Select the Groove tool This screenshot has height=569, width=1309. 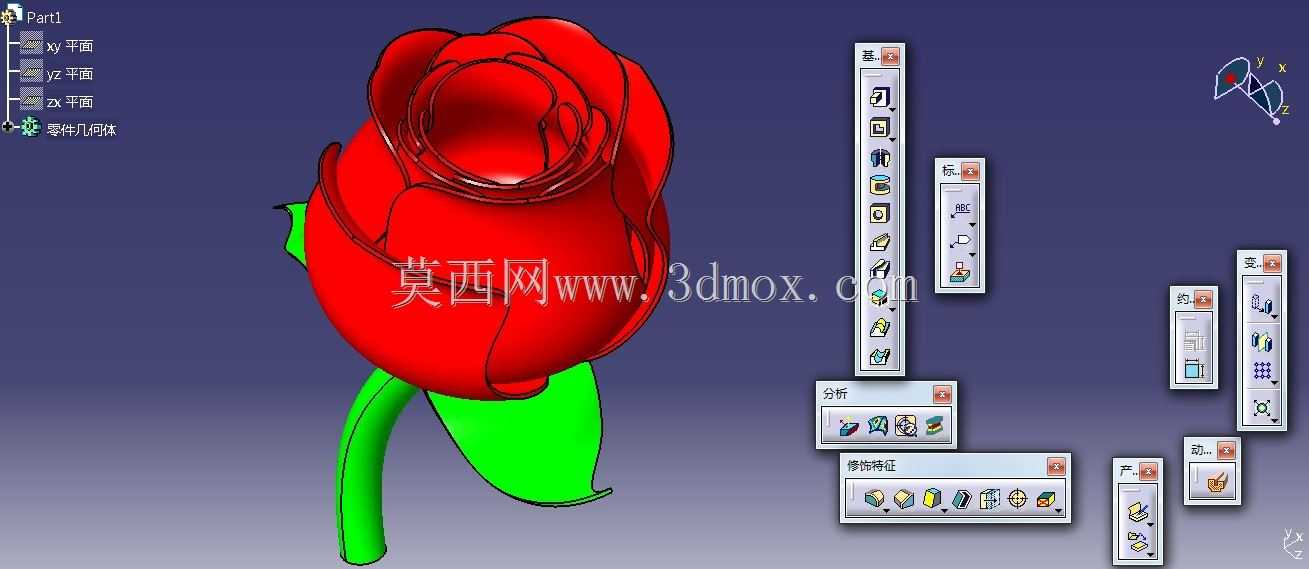click(880, 185)
